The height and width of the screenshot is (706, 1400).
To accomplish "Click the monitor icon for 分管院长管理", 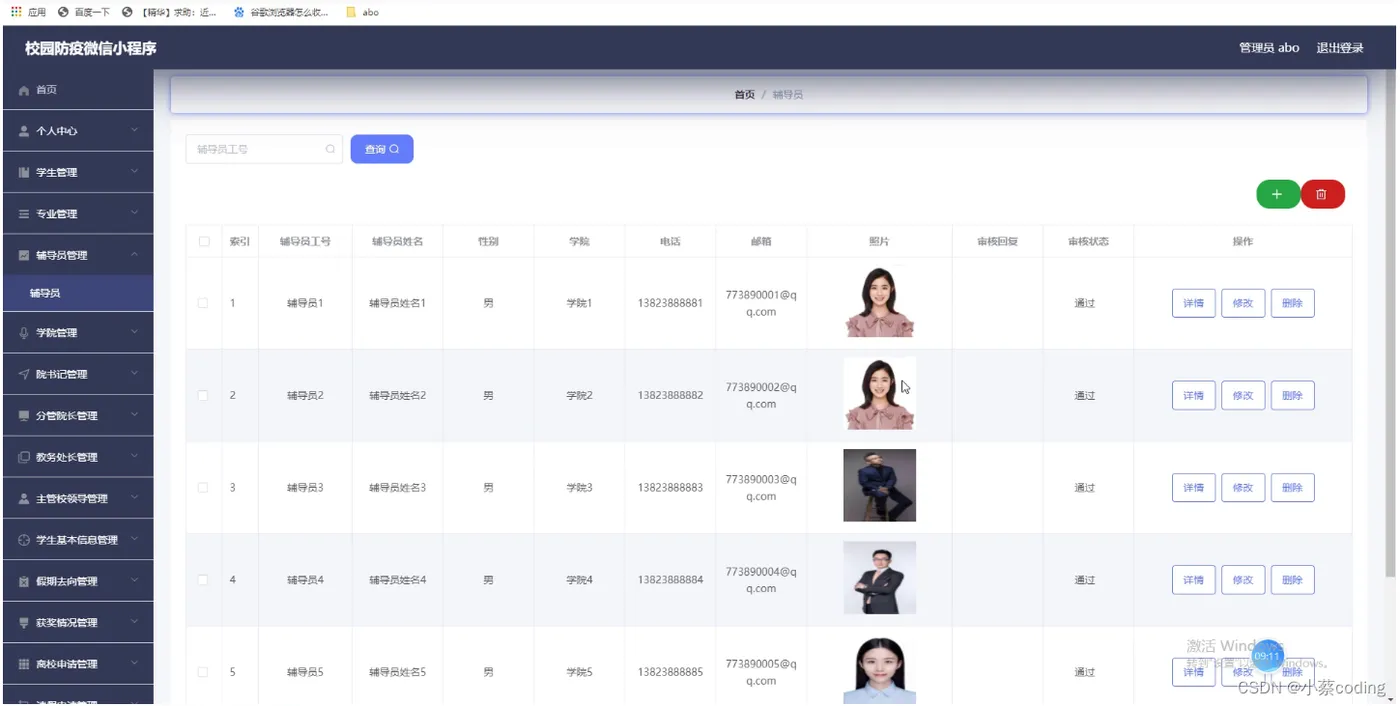I will 24,416.
